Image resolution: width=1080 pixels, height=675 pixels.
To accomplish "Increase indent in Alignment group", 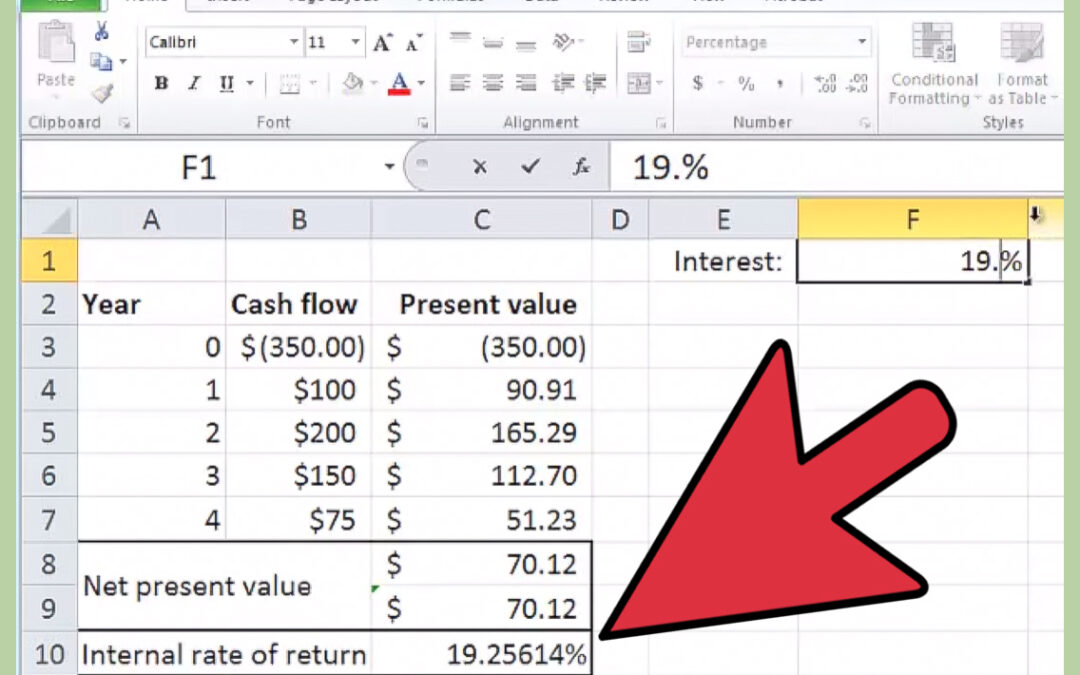I will (x=596, y=83).
